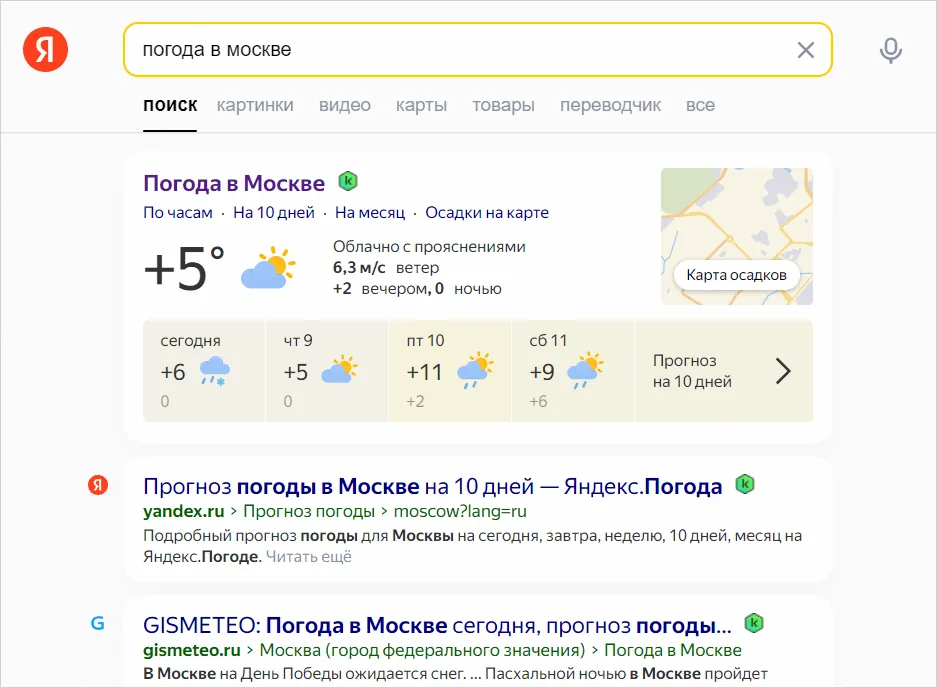Click the green badge on the GISMETEO result
Viewport: 937px width, 688px height.
tap(755, 623)
